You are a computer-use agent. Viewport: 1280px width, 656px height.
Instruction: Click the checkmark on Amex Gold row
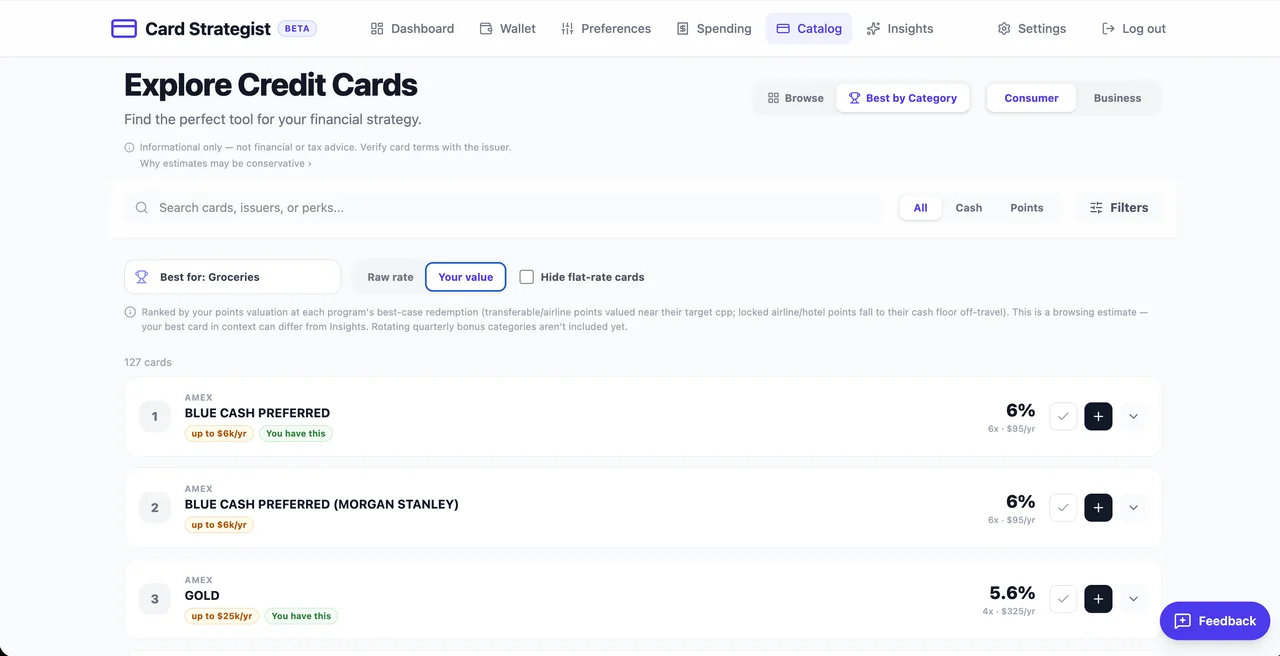[1063, 599]
